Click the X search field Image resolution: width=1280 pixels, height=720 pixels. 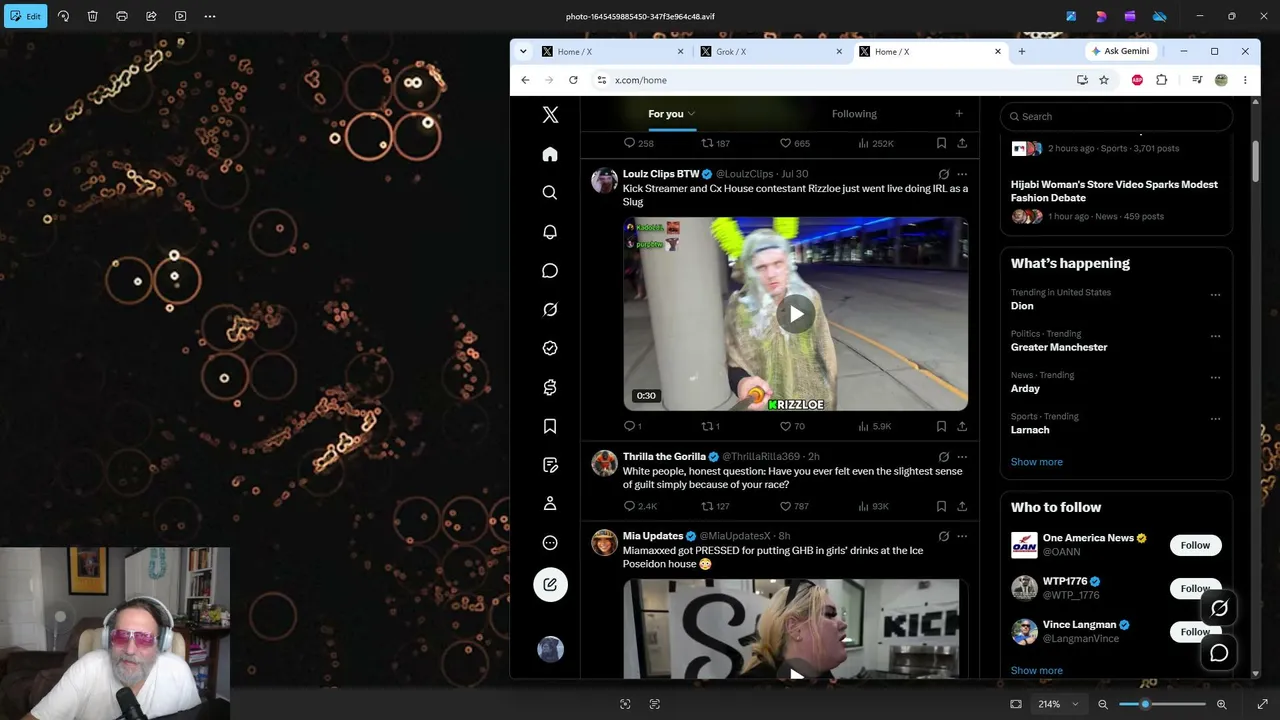point(1116,116)
